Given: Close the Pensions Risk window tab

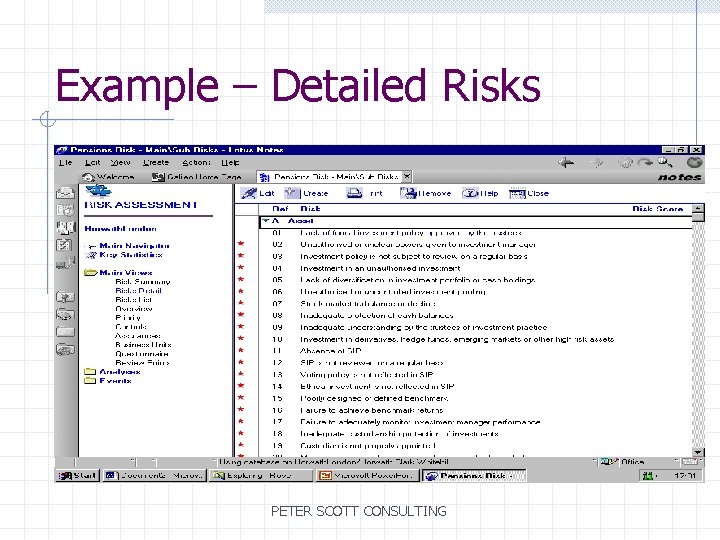Looking at the screenshot, I should tap(406, 176).
